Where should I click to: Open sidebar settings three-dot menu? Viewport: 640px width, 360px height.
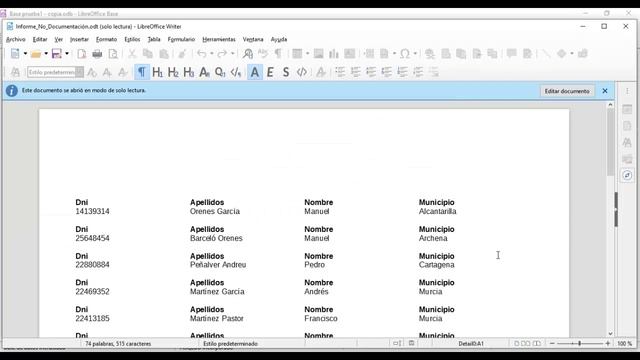pyautogui.click(x=627, y=91)
